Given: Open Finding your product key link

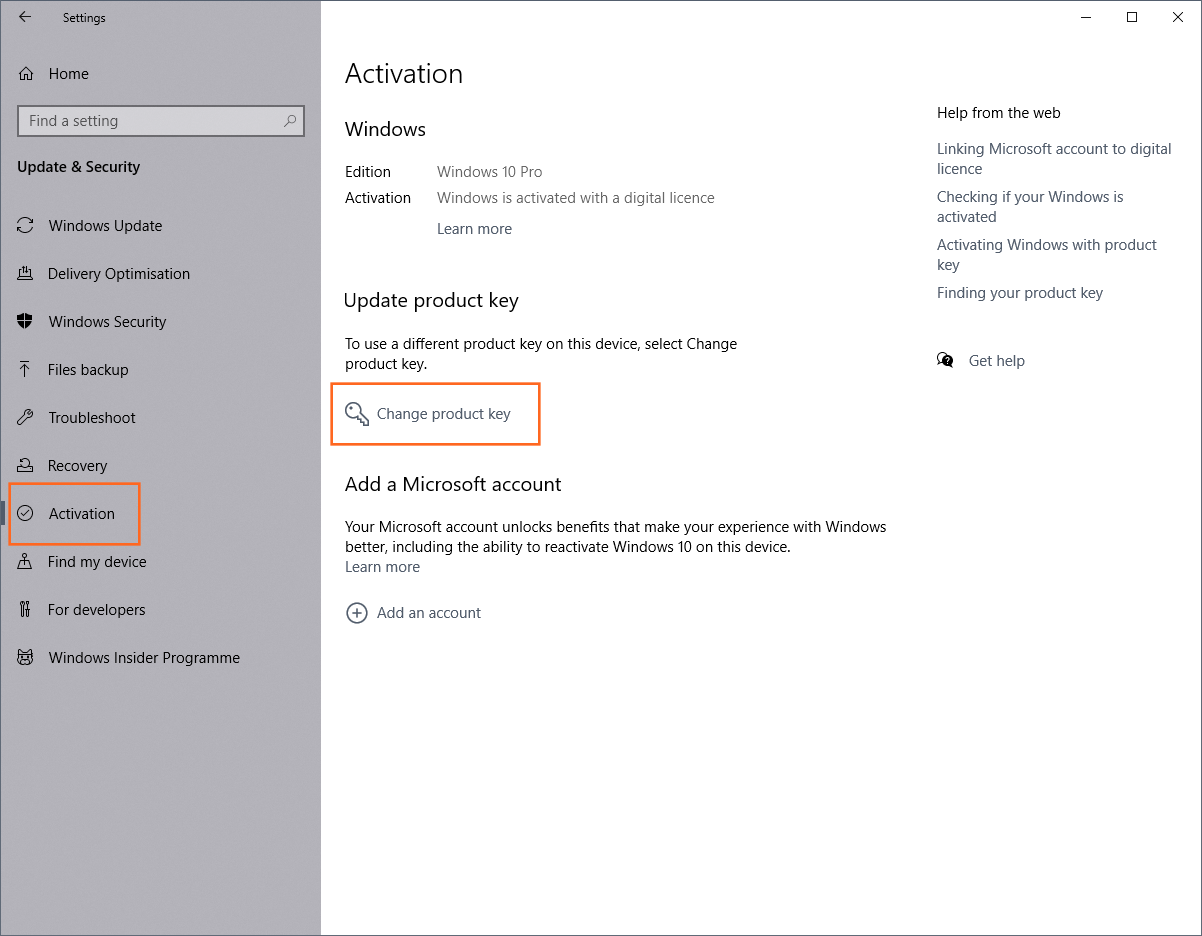Looking at the screenshot, I should (1020, 293).
